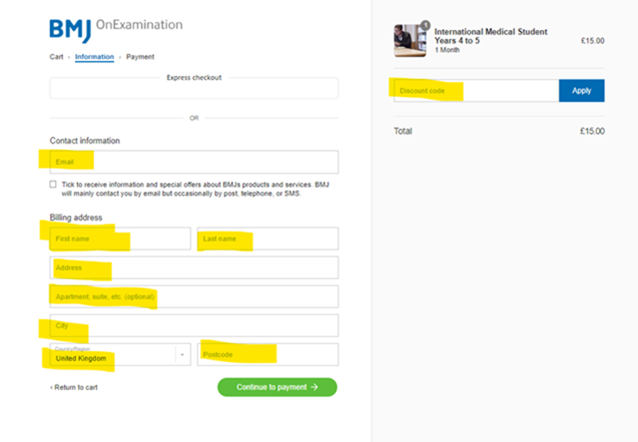
Task: Click the BMJ OnExamination logo
Action: click(116, 30)
